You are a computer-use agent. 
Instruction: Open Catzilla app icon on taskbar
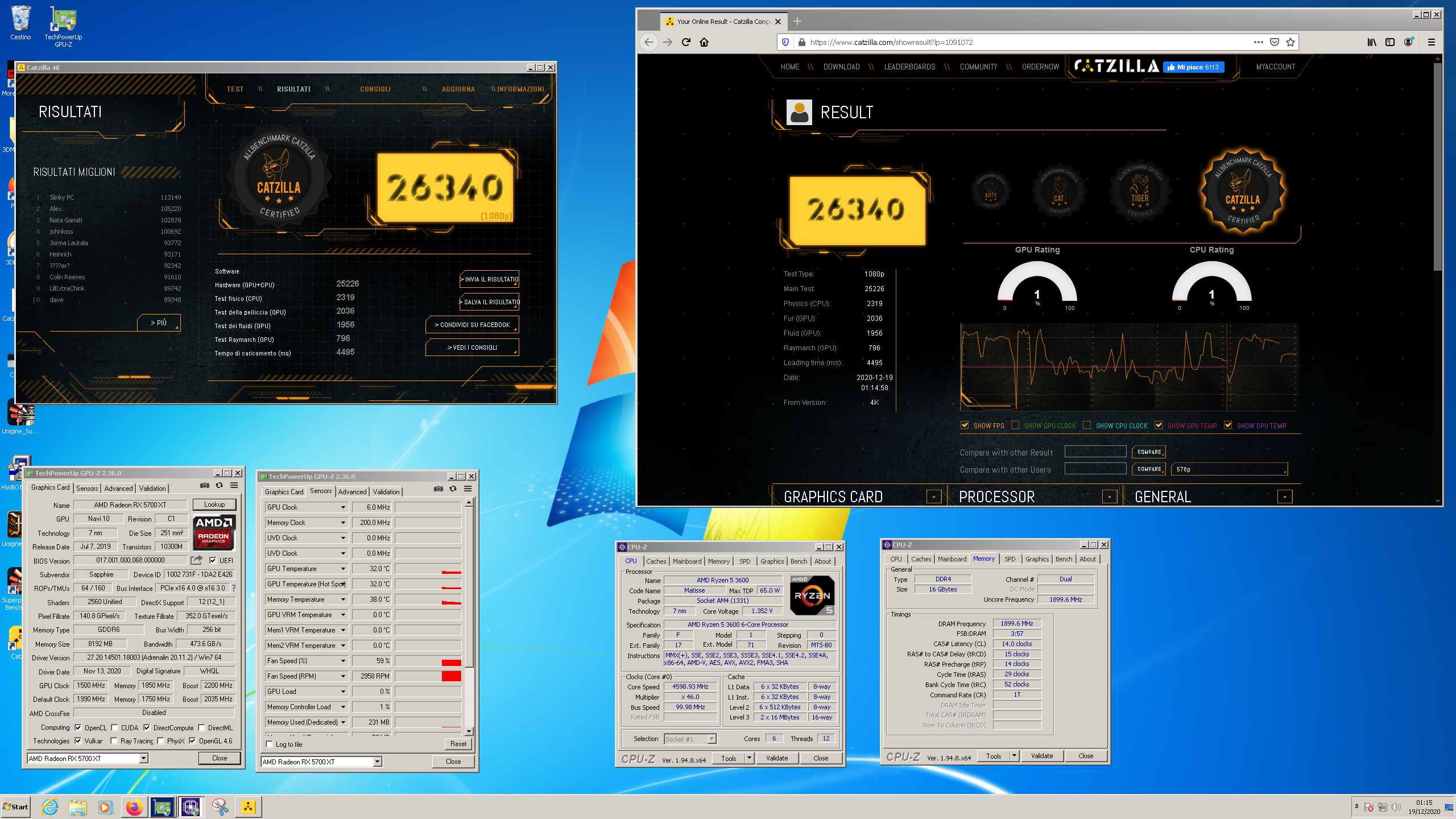tap(249, 807)
